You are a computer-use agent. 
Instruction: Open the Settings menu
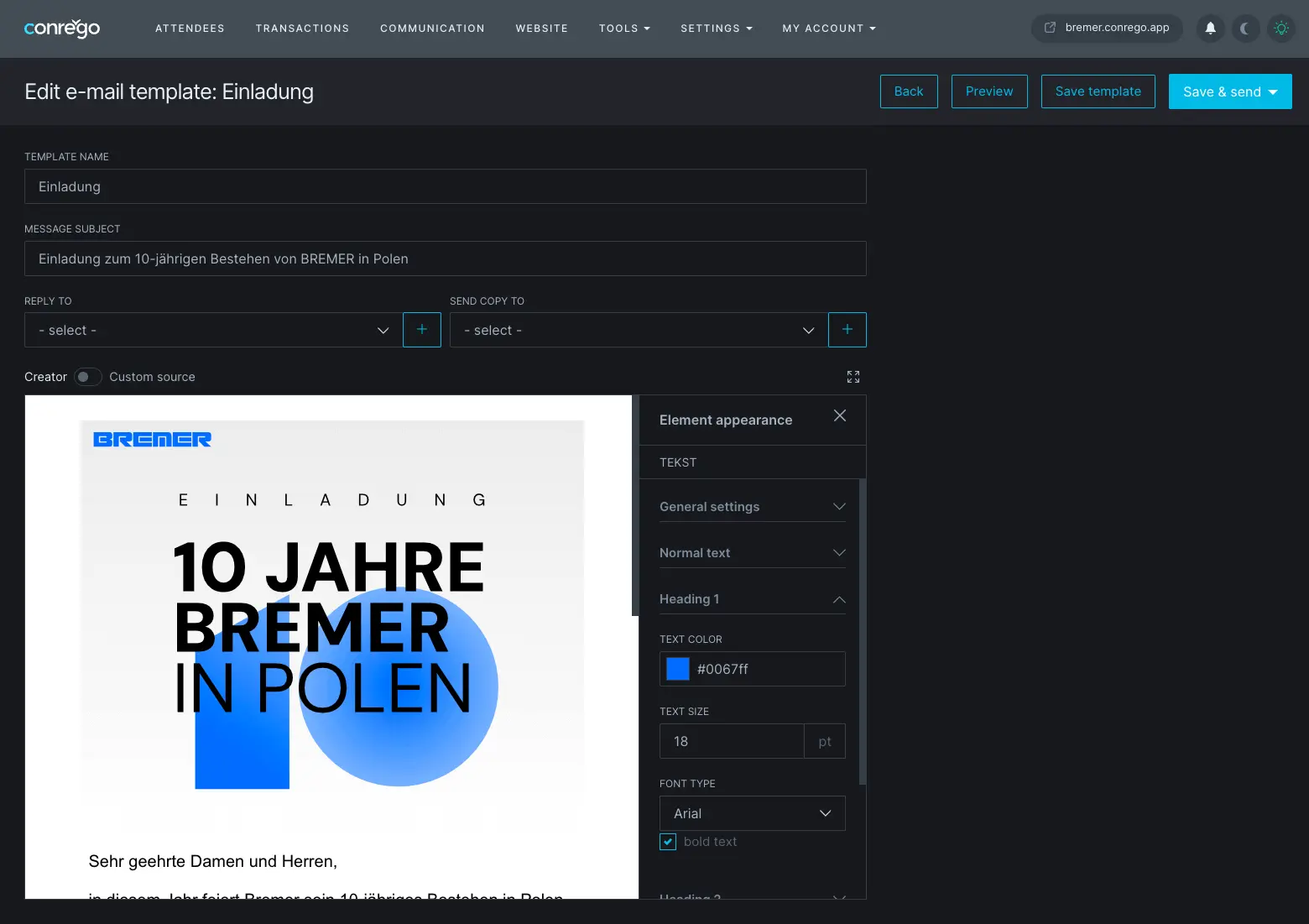coord(717,29)
